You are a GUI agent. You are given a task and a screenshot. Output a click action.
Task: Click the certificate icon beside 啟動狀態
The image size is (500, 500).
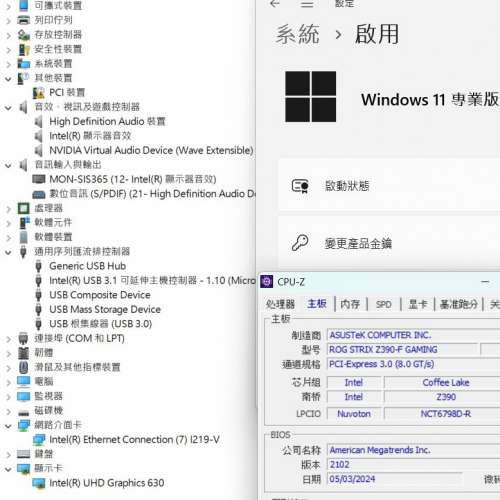300,186
